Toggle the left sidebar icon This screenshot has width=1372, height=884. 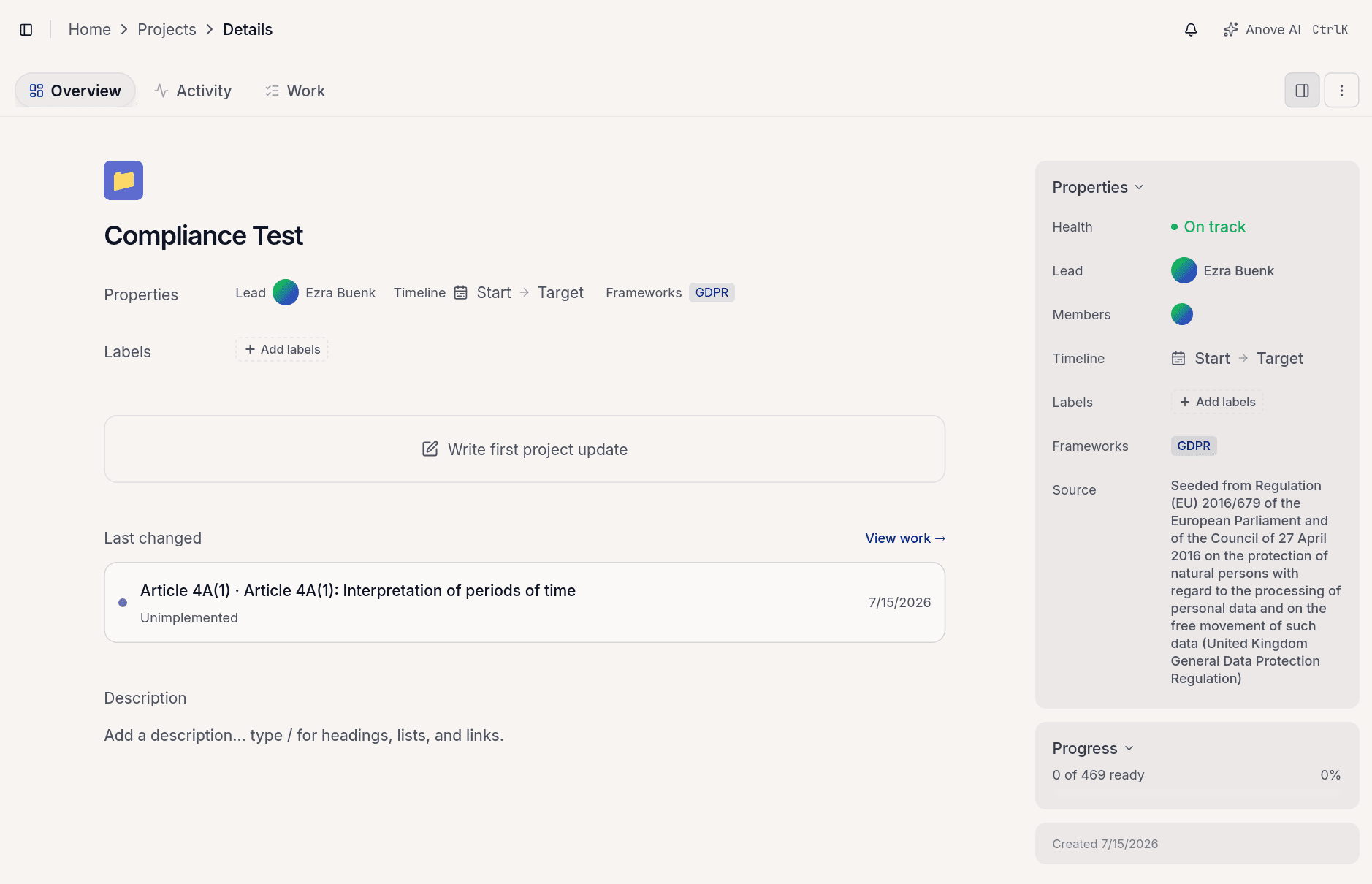click(26, 30)
